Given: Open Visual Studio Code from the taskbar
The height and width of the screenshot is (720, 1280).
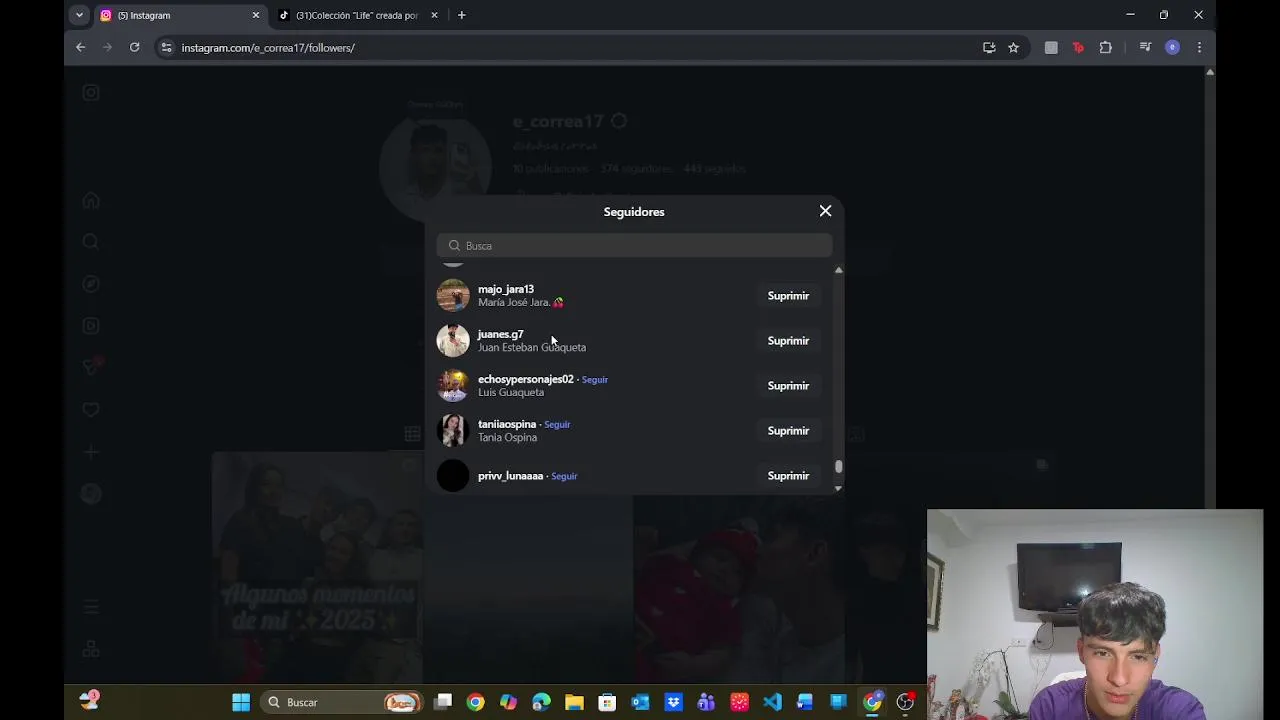Looking at the screenshot, I should click(x=772, y=702).
